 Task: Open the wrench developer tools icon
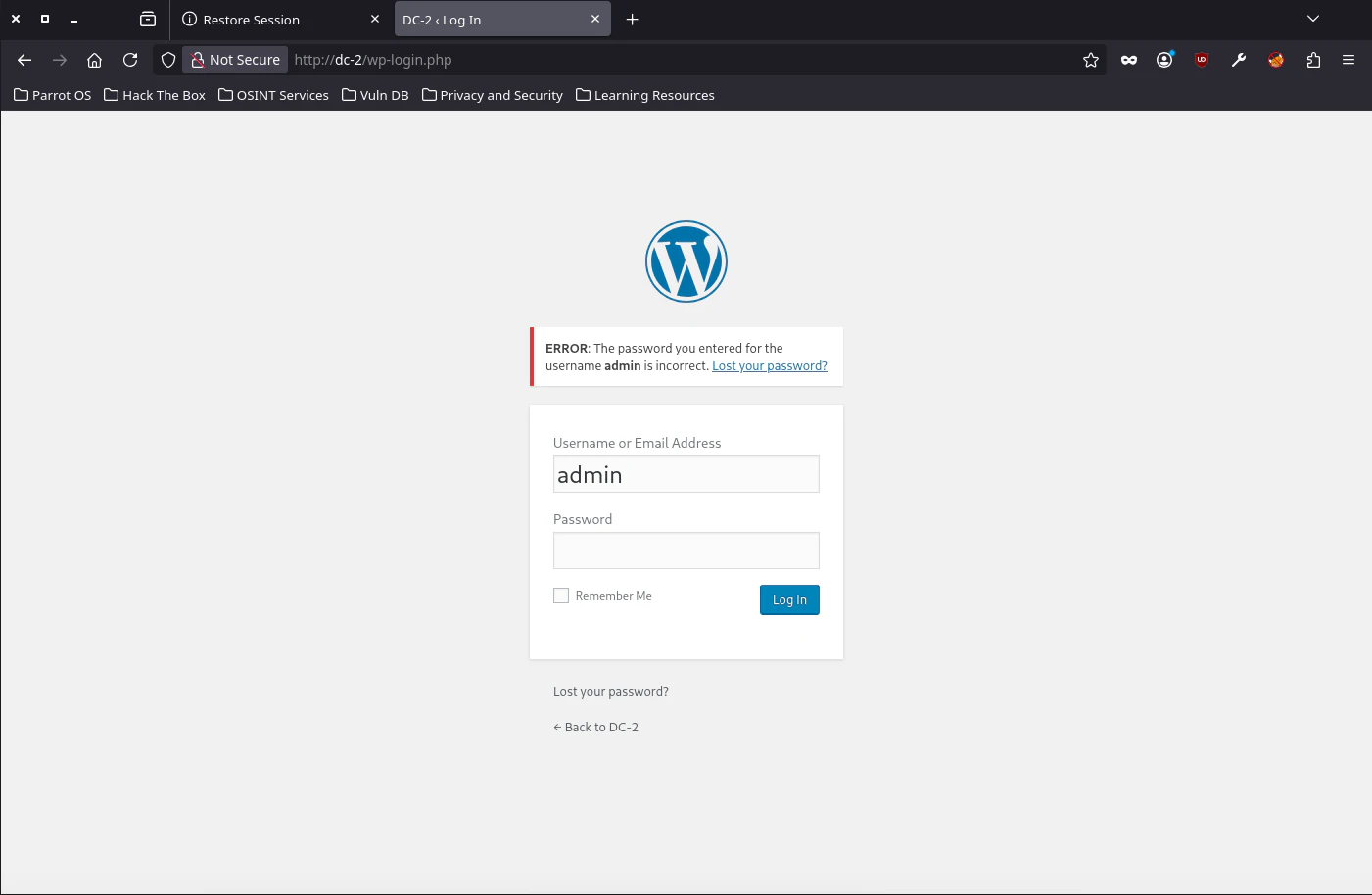1239,60
